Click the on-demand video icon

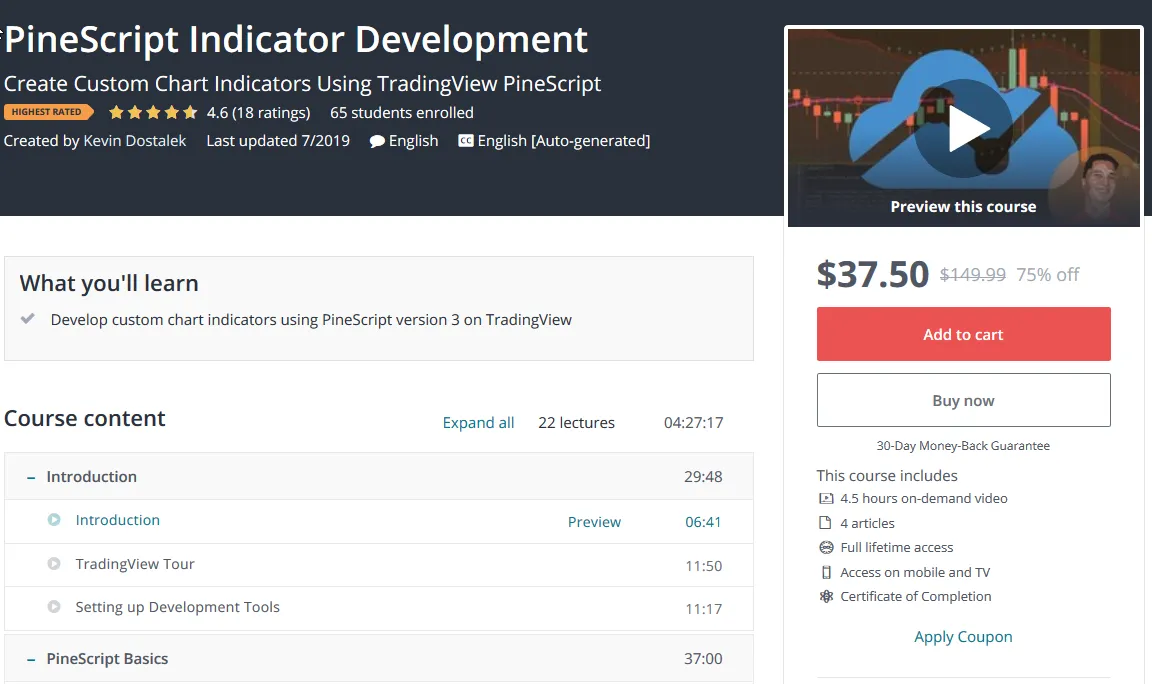click(x=826, y=498)
